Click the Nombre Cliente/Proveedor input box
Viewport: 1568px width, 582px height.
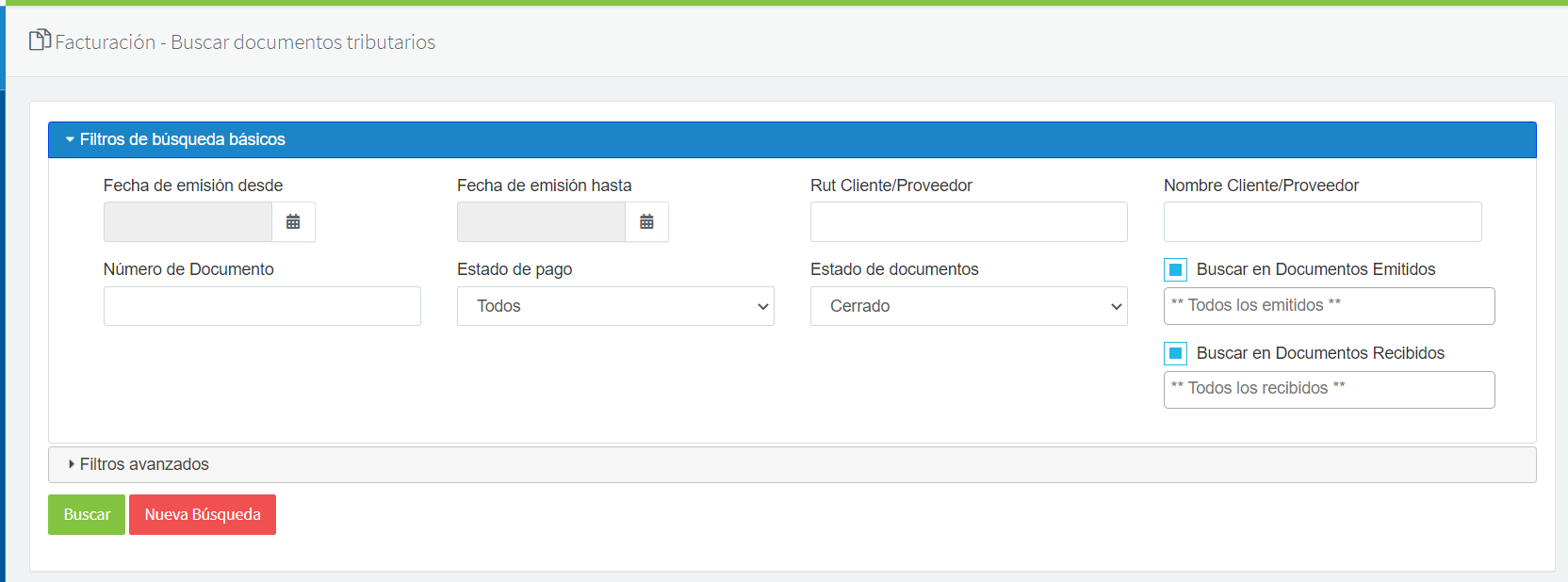[x=1322, y=222]
